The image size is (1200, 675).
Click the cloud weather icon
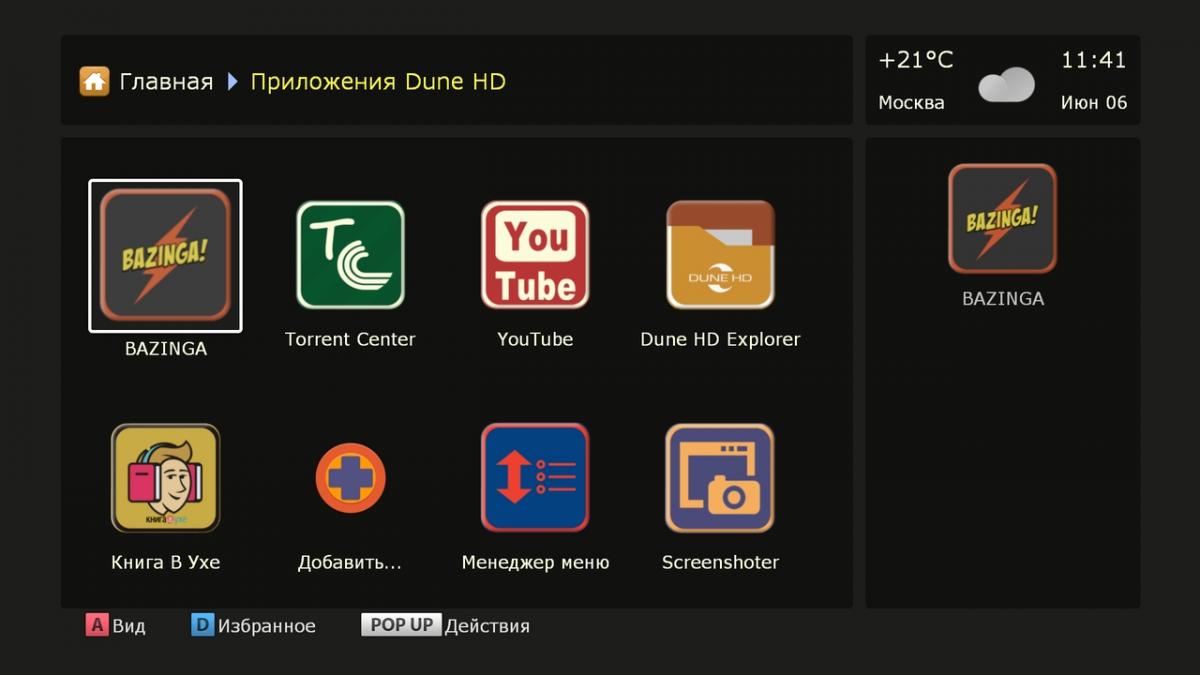click(1006, 85)
